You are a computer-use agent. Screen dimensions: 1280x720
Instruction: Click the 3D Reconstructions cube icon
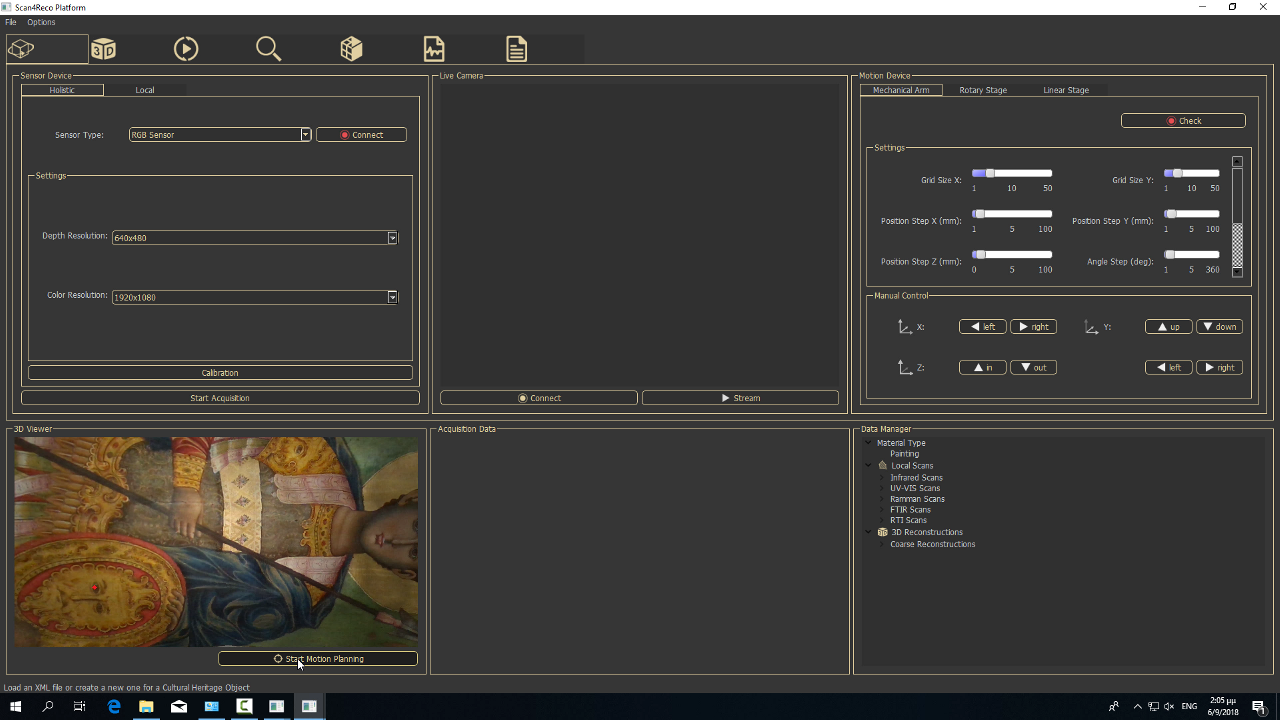(882, 532)
